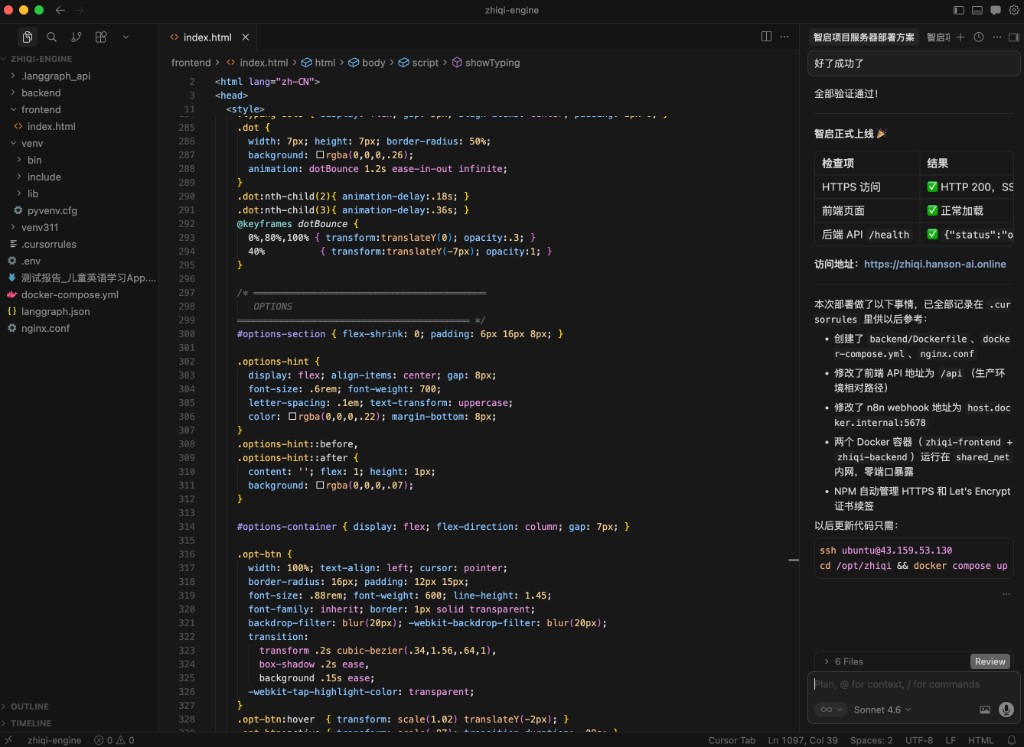Image resolution: width=1024 pixels, height=747 pixels.
Task: Click the rgba color swatch on line 287
Action: click(x=320, y=156)
